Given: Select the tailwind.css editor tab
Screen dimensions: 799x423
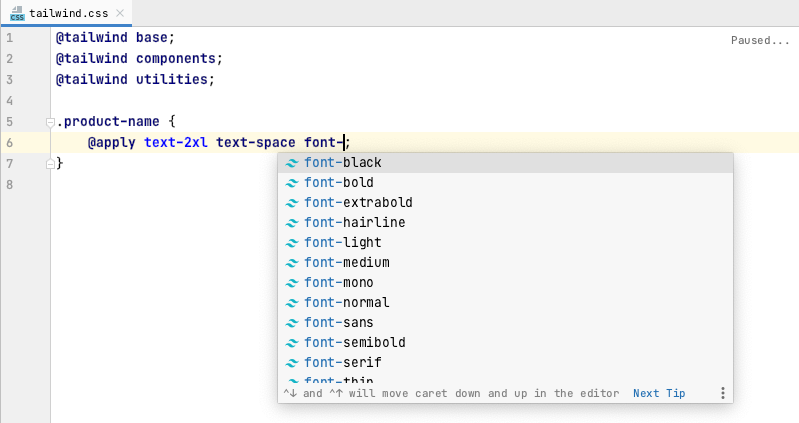Looking at the screenshot, I should pyautogui.click(x=66, y=13).
